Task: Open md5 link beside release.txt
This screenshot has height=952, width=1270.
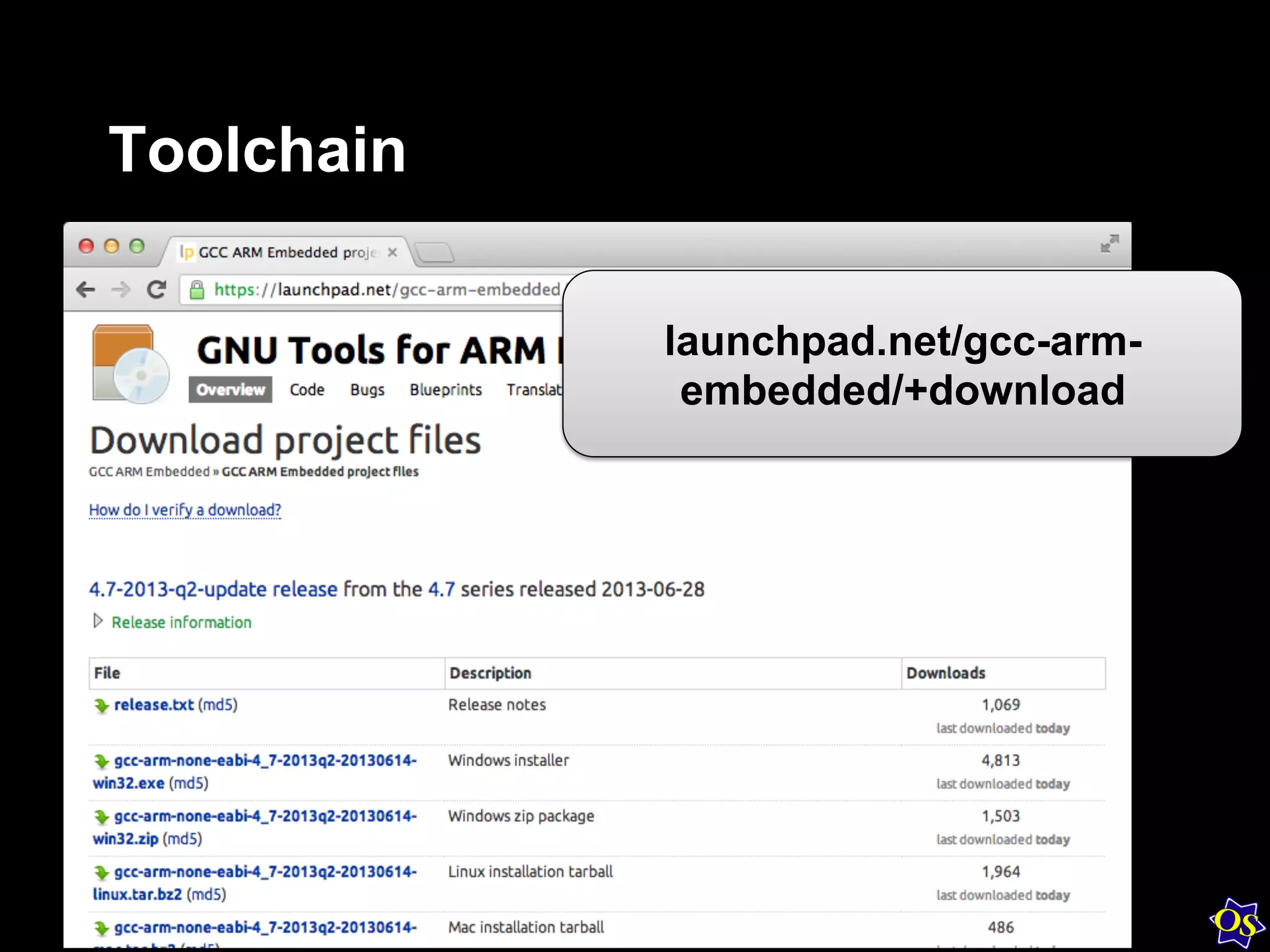Action: click(218, 705)
